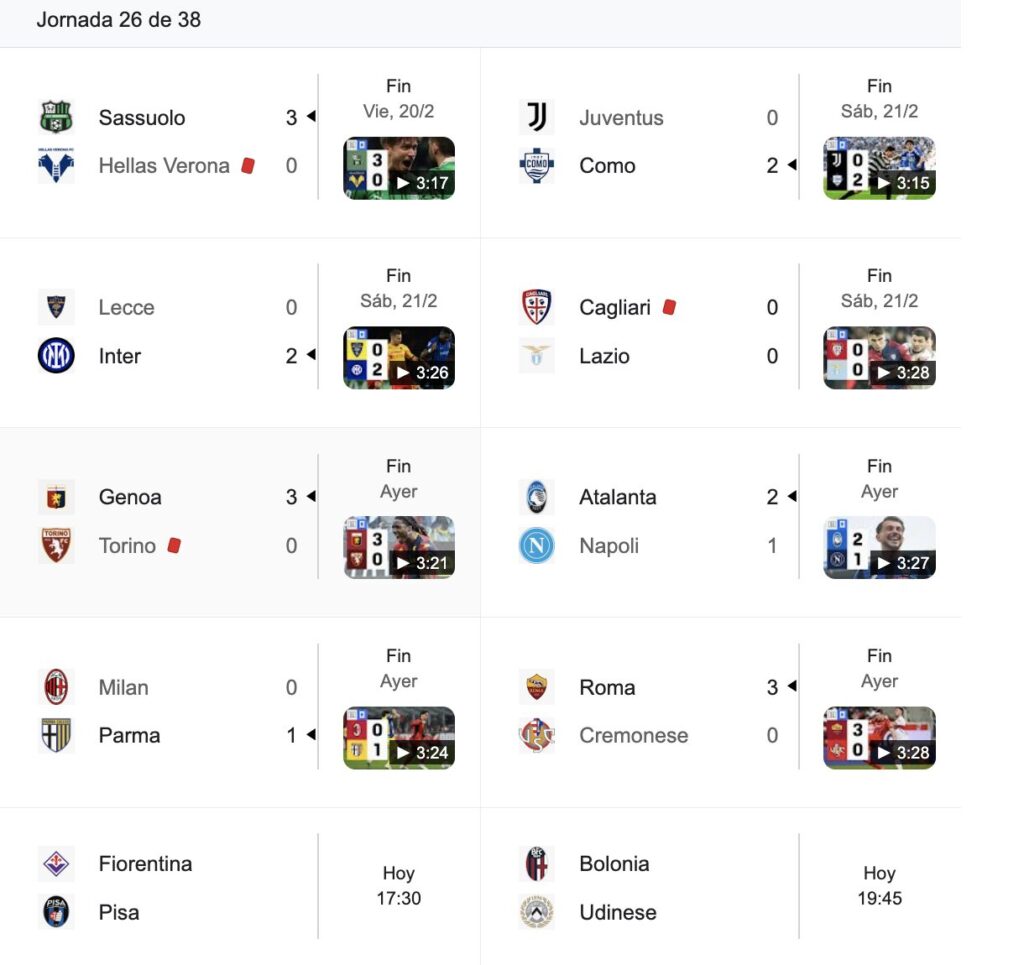Image resolution: width=1024 pixels, height=965 pixels.
Task: Play Milan vs Parma highlights video
Action: coord(399,738)
